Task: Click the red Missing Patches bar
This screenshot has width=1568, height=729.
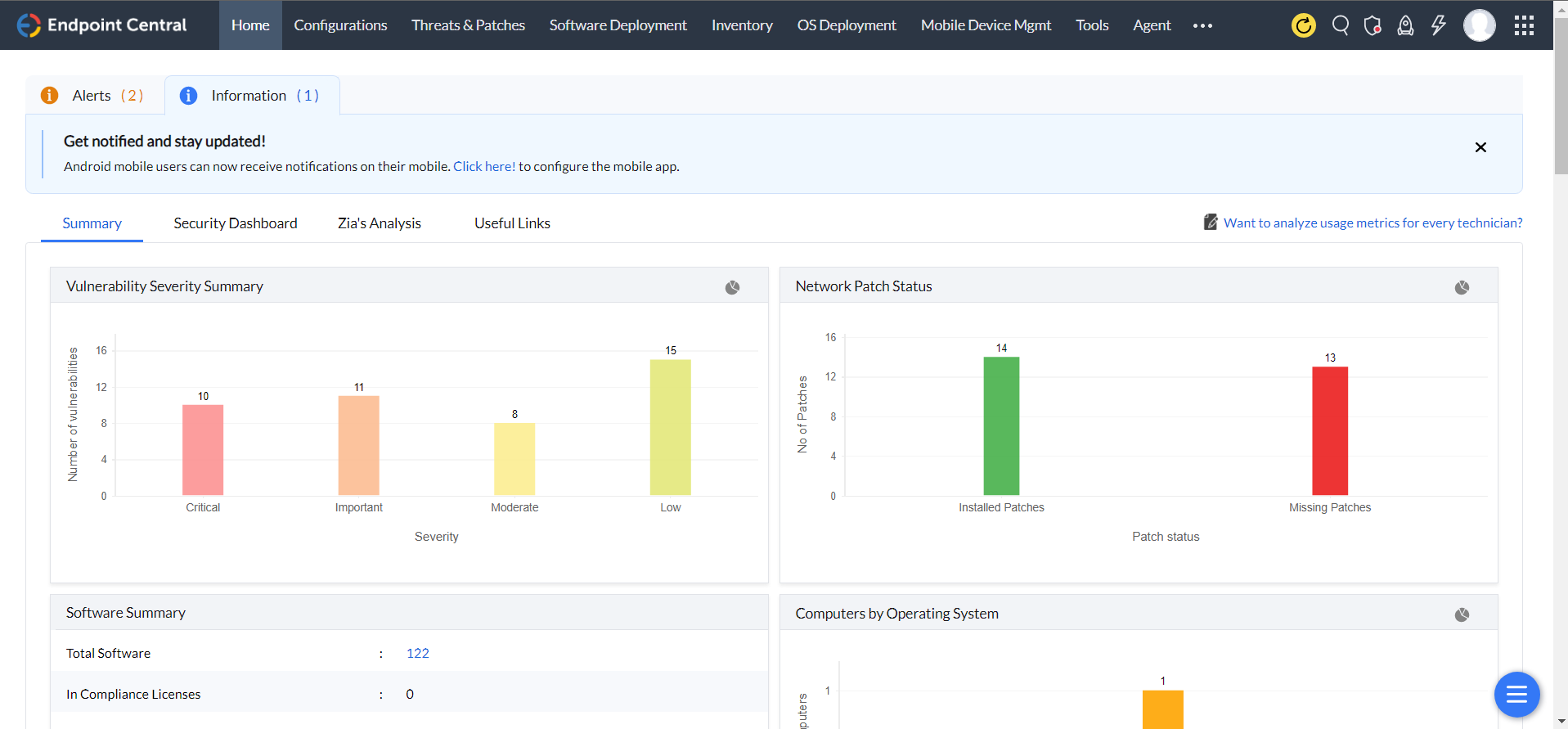Action: pos(1329,430)
